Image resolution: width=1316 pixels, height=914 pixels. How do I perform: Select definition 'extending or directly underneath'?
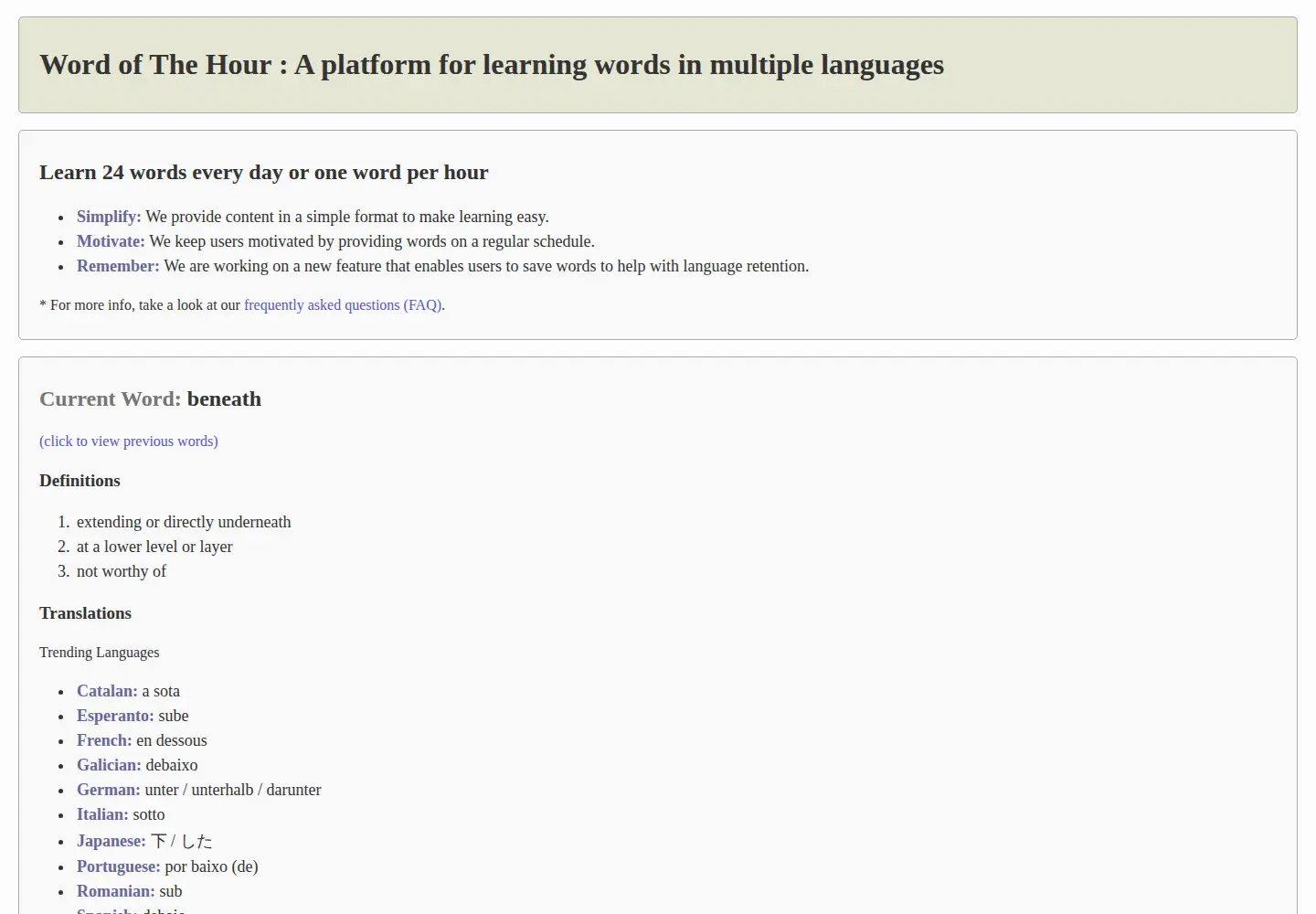coord(184,522)
